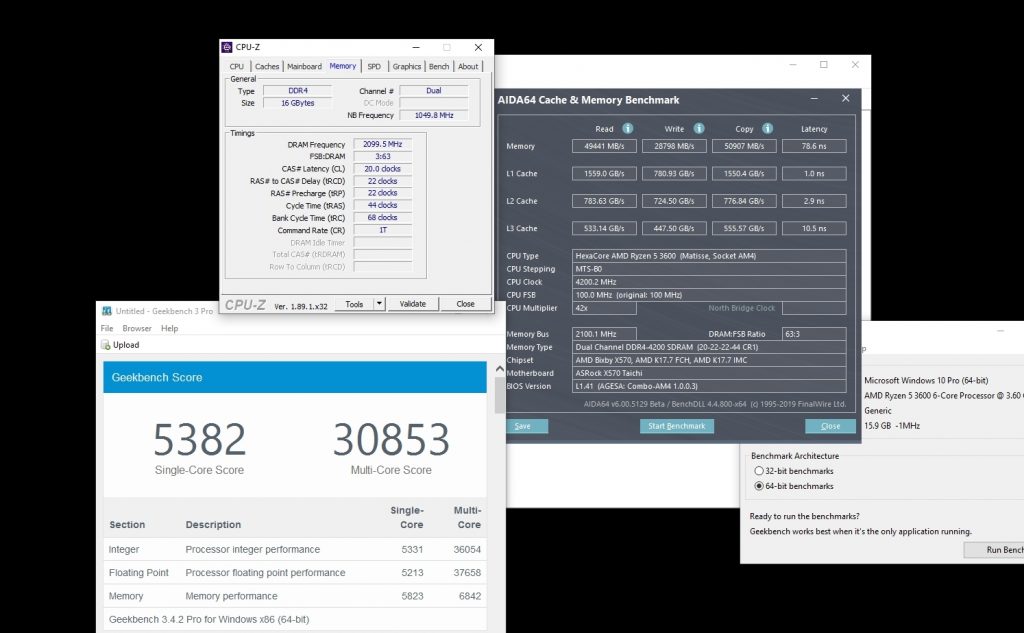Close the CPU-Z window with its title-bar X
This screenshot has width=1024, height=633.
pyautogui.click(x=478, y=47)
